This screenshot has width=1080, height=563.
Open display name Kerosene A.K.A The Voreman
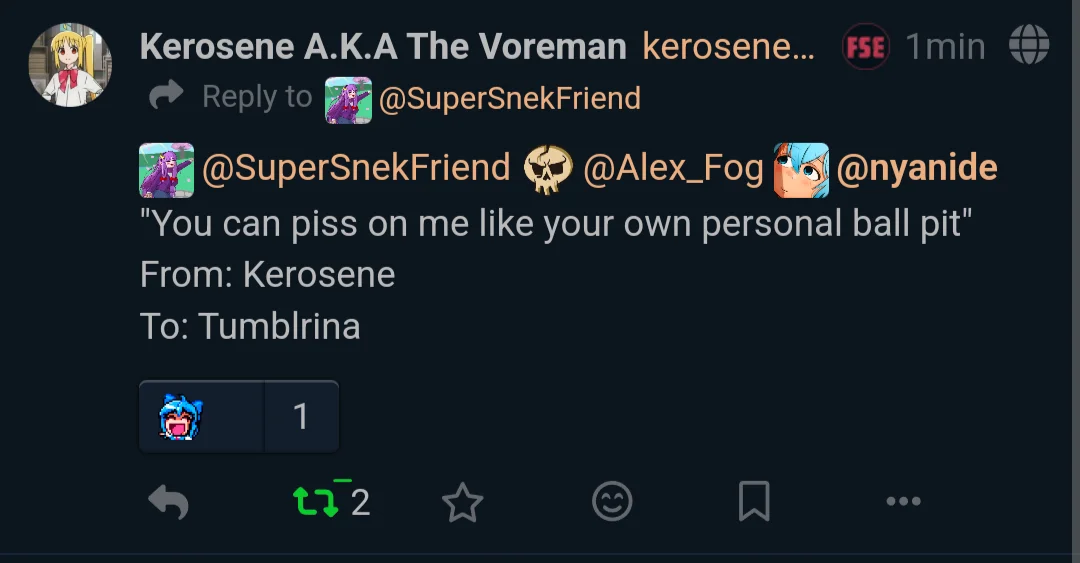383,46
